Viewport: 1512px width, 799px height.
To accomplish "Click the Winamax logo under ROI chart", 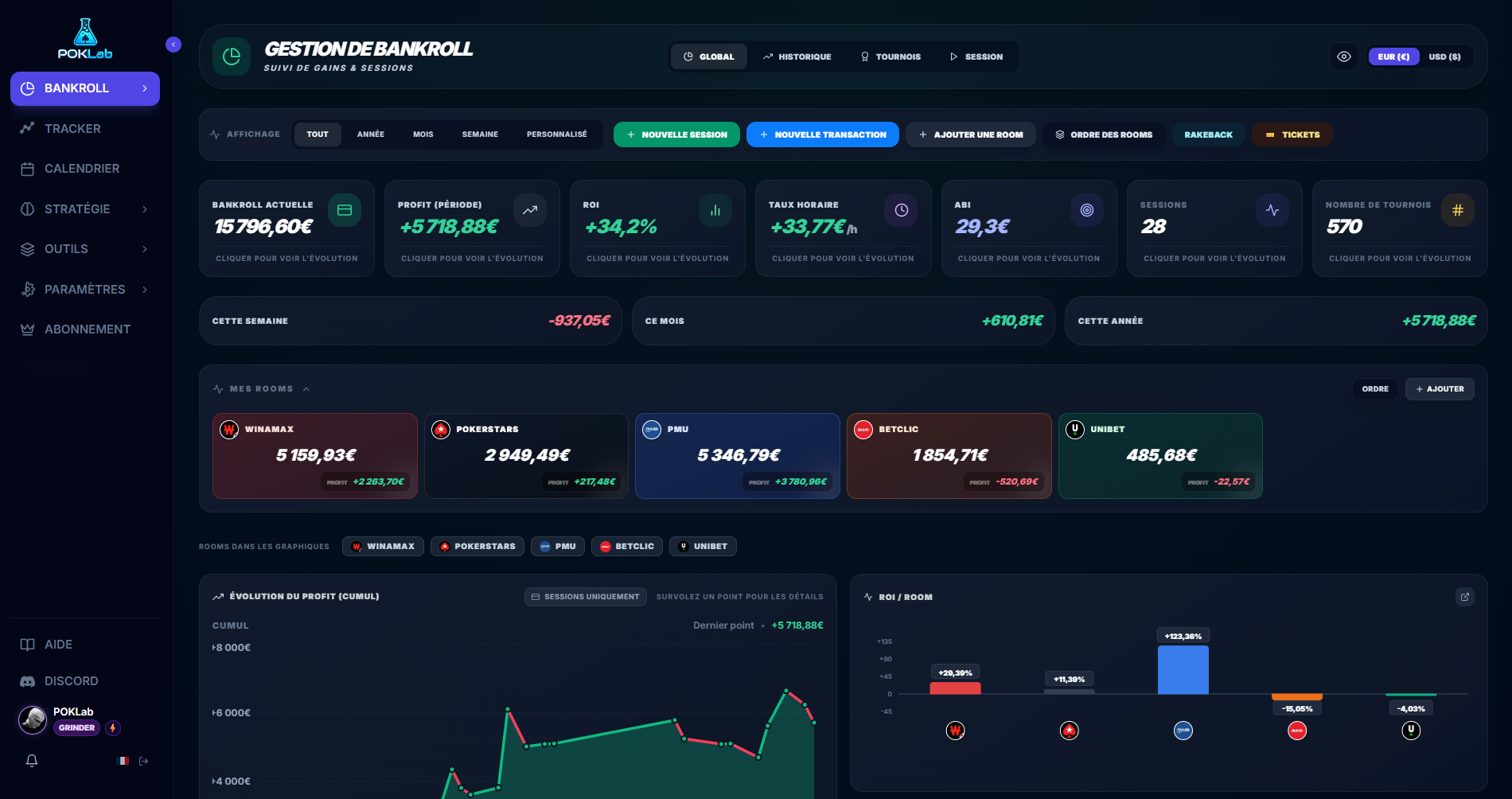I will click(x=956, y=731).
